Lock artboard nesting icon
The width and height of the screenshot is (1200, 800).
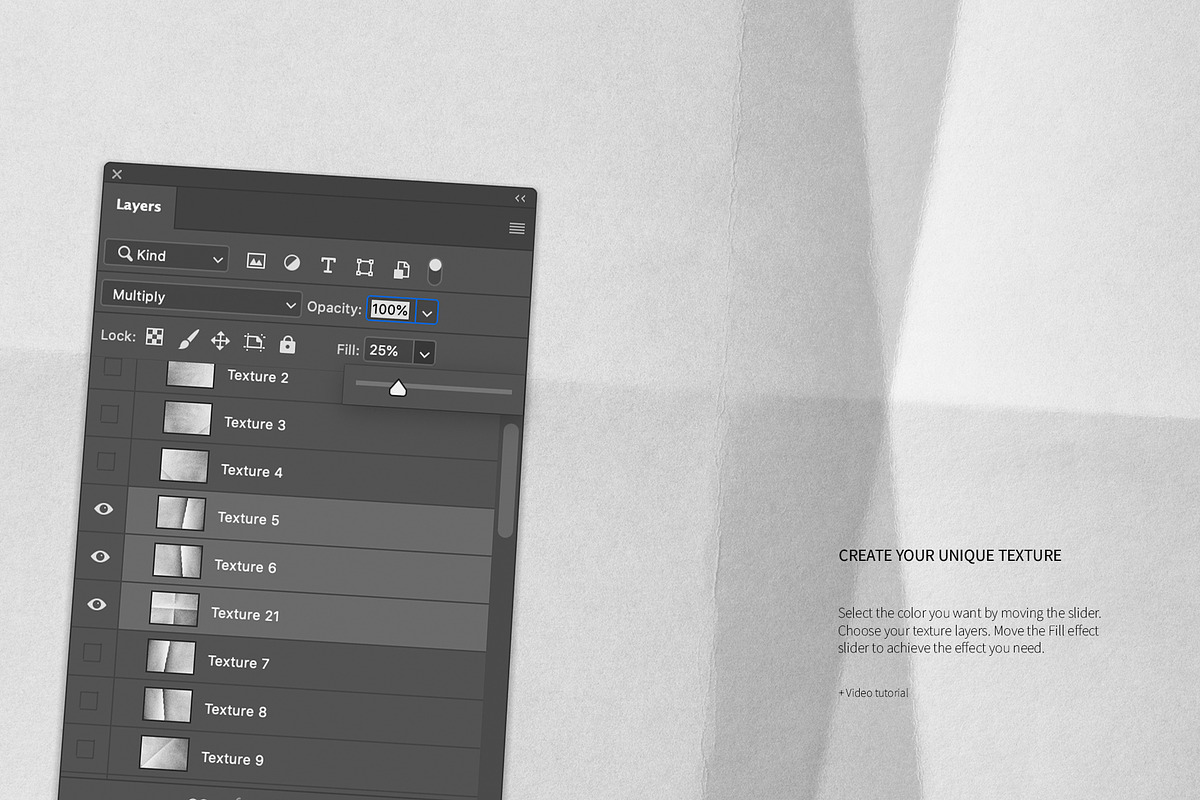pyautogui.click(x=254, y=342)
